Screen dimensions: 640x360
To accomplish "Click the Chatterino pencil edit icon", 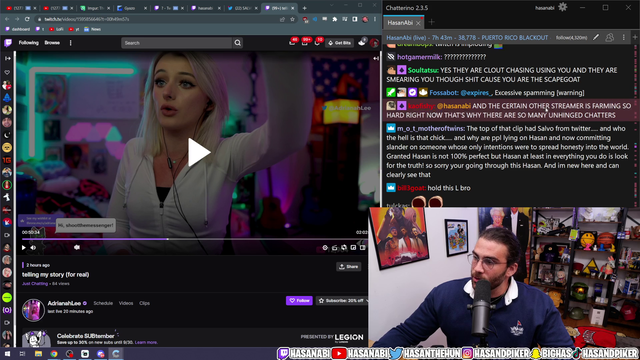I will pos(596,38).
